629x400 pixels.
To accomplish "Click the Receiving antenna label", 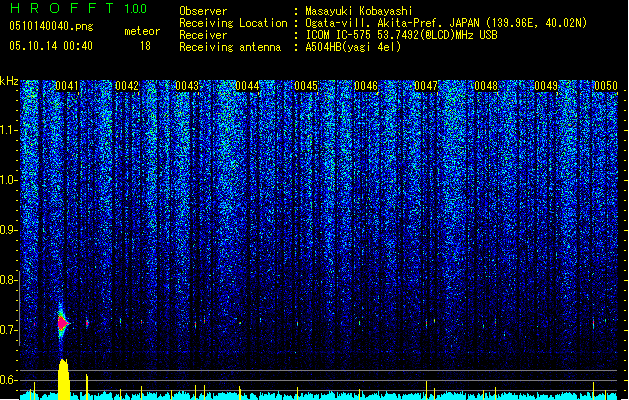I will pos(230,47).
